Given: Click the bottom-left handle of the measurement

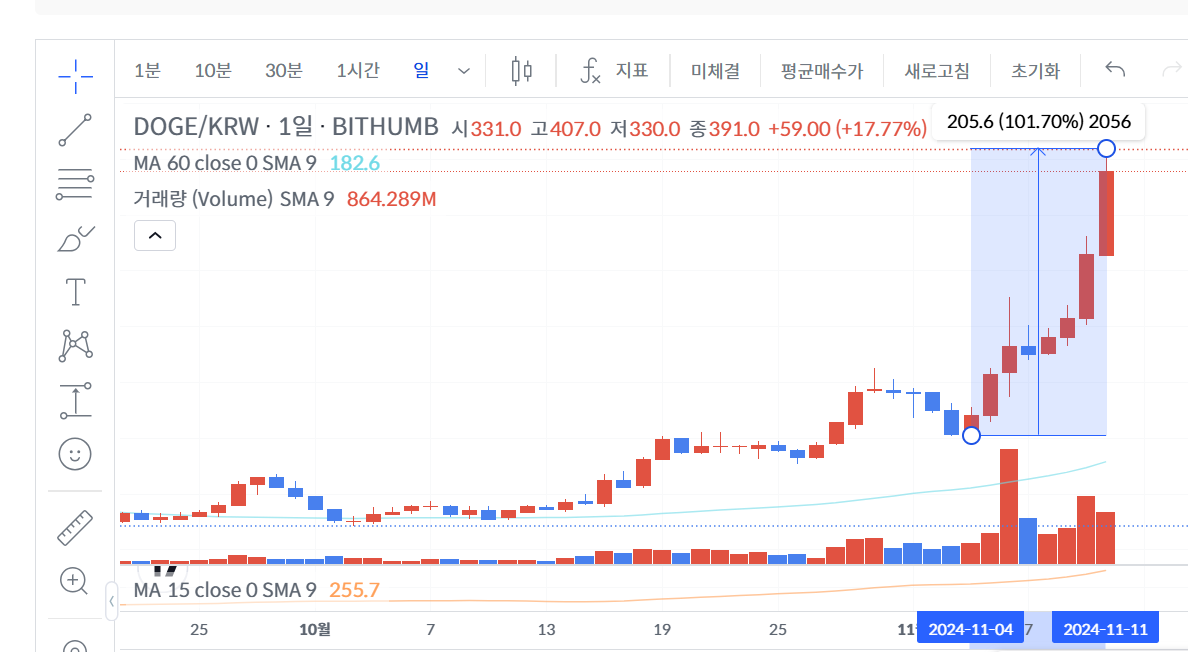Looking at the screenshot, I should [x=971, y=435].
